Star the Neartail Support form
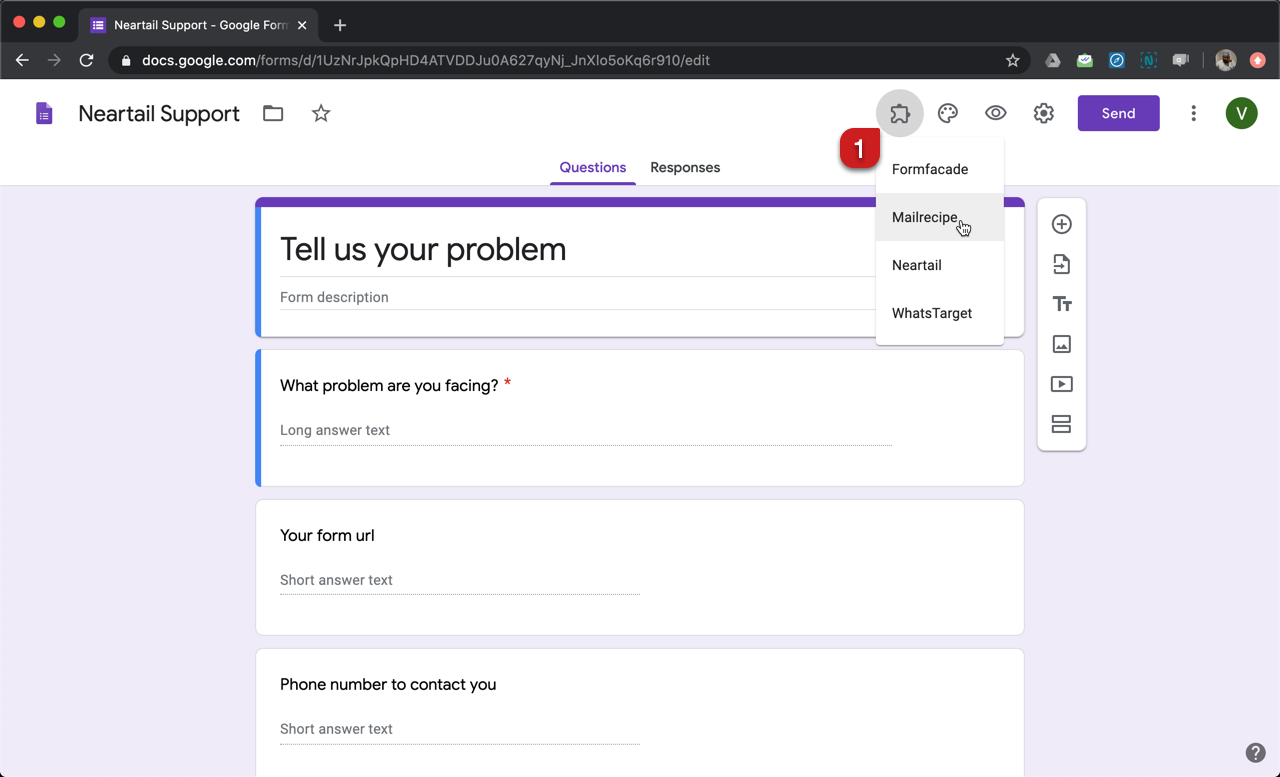Image resolution: width=1280 pixels, height=777 pixels. [320, 114]
